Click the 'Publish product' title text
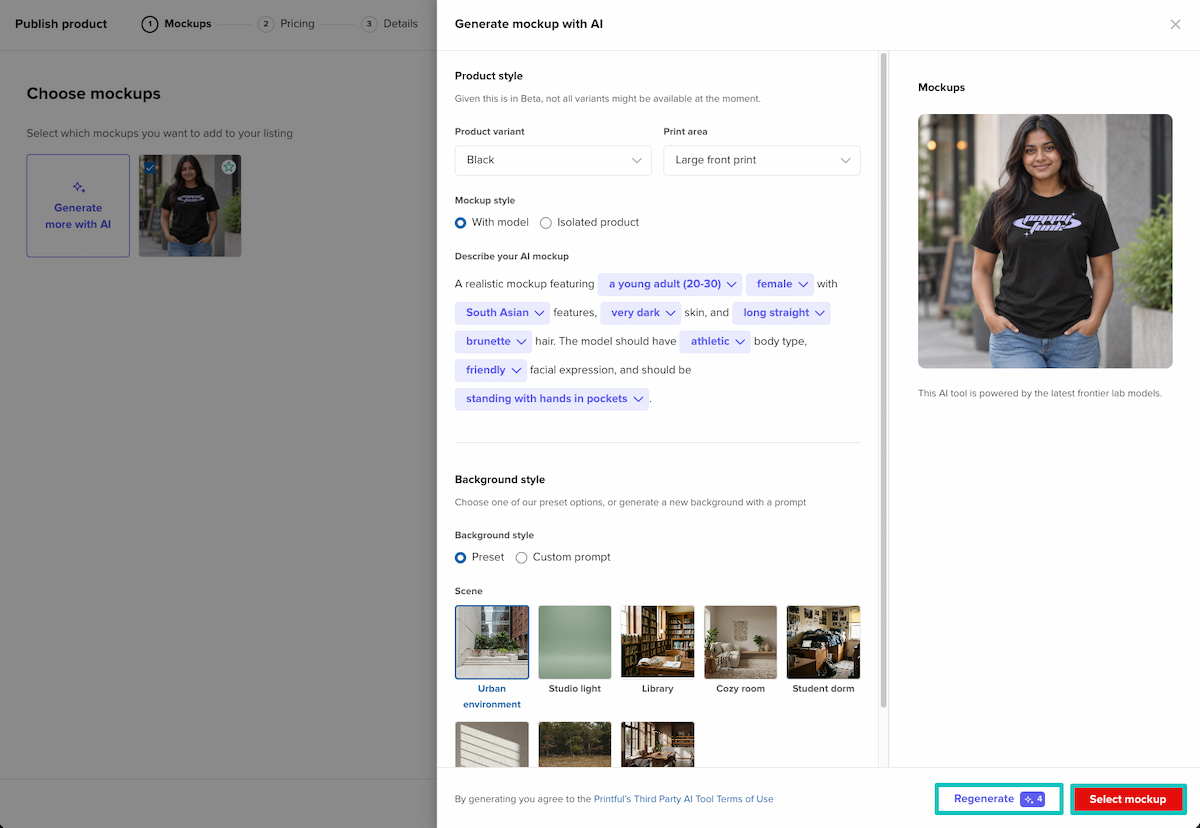 (x=61, y=24)
